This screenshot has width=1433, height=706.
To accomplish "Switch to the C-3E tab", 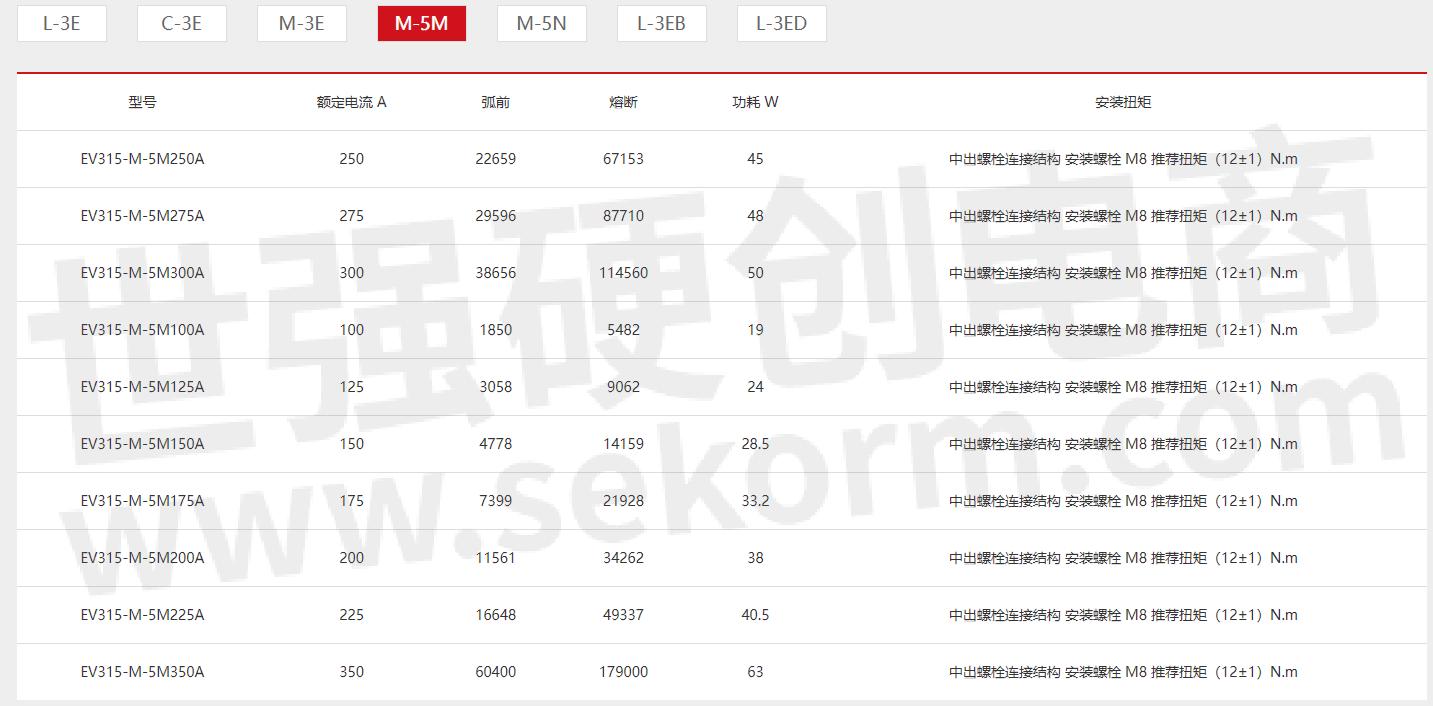I will point(181,23).
